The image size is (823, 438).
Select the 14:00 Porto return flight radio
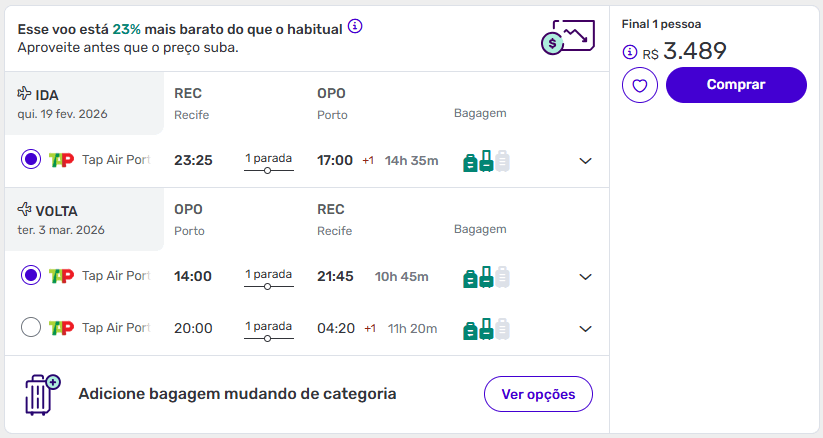(x=31, y=276)
